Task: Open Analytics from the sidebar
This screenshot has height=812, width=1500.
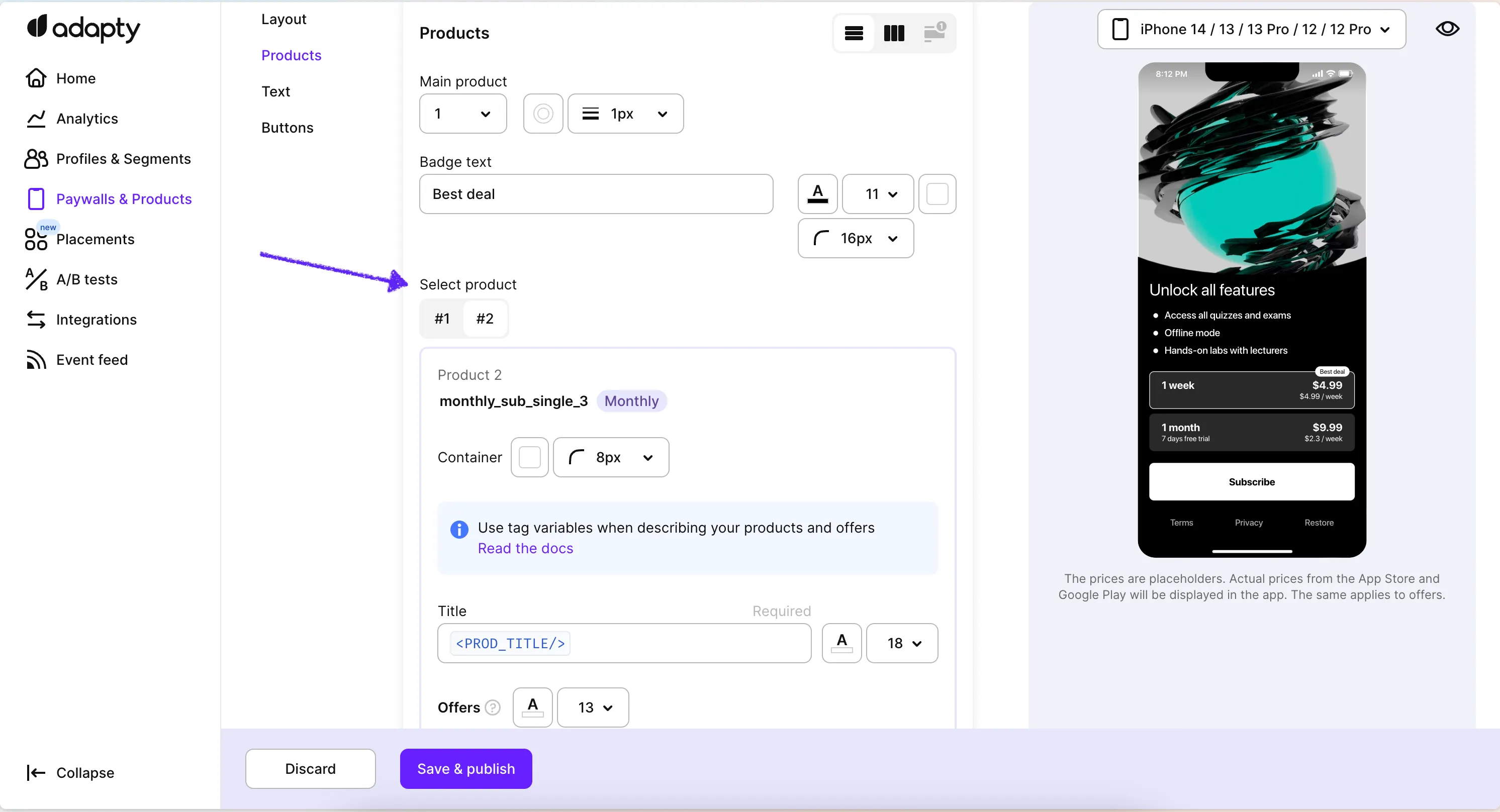Action: 87,119
